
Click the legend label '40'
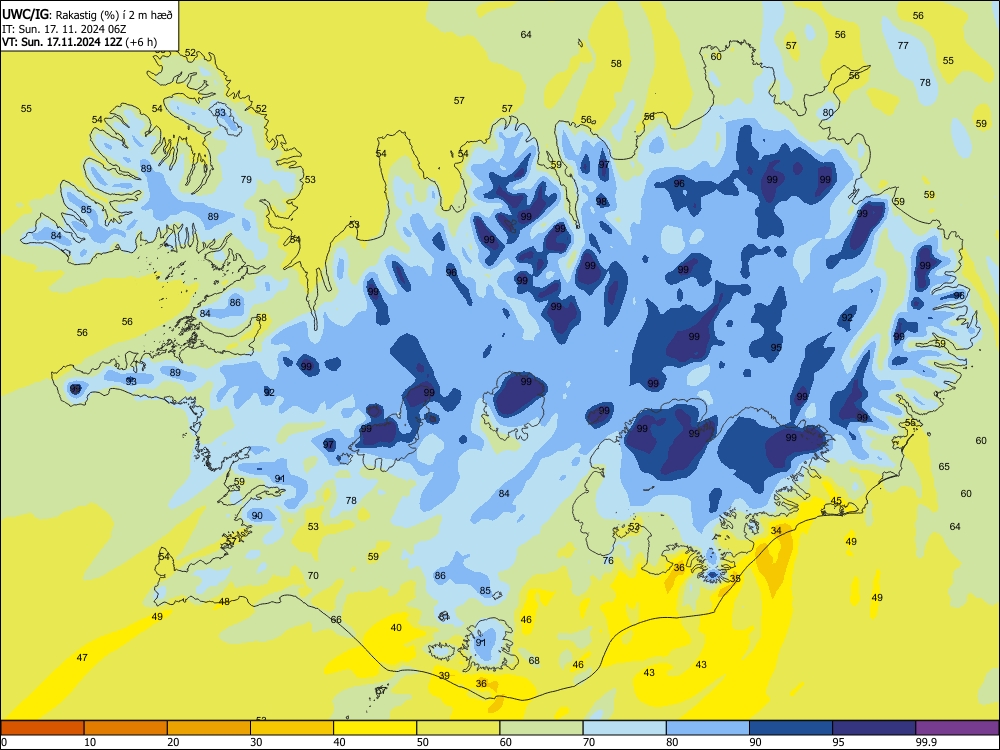pyautogui.click(x=339, y=742)
